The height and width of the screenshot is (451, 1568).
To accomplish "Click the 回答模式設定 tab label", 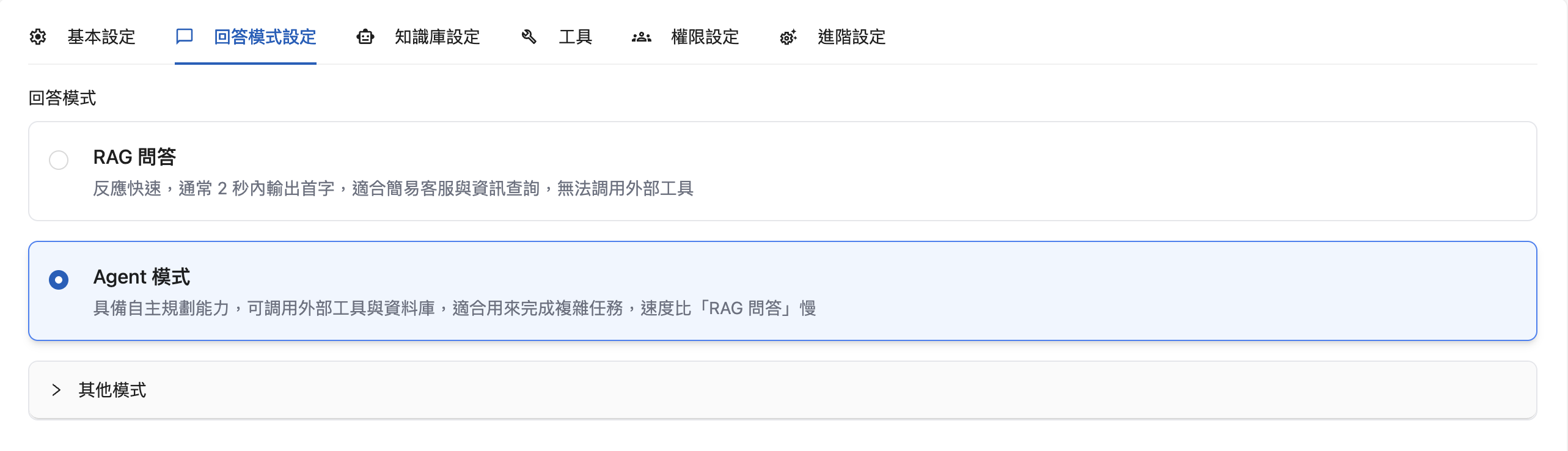I will point(265,37).
